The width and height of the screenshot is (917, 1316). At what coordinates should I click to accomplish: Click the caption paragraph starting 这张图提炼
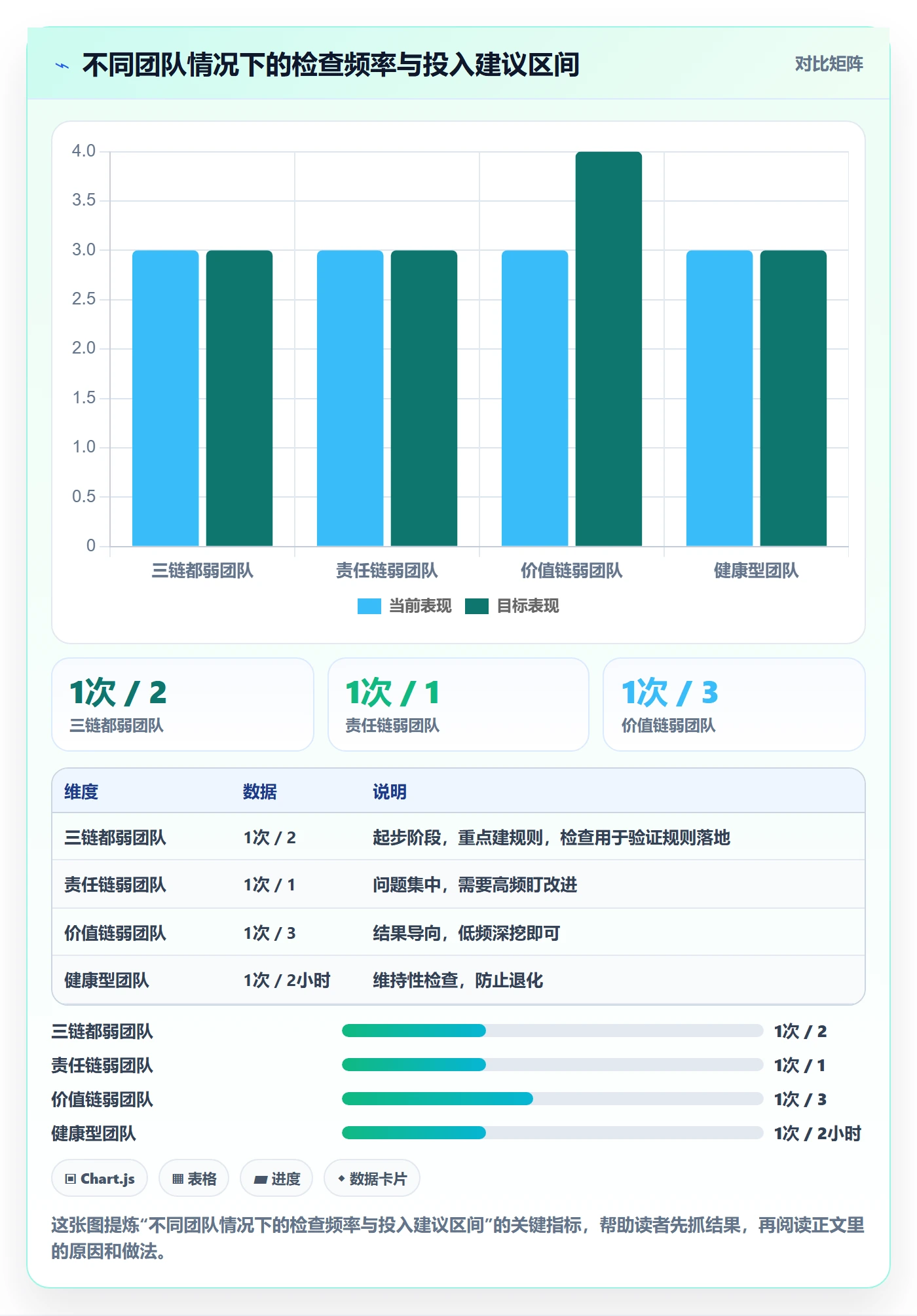point(458,1237)
